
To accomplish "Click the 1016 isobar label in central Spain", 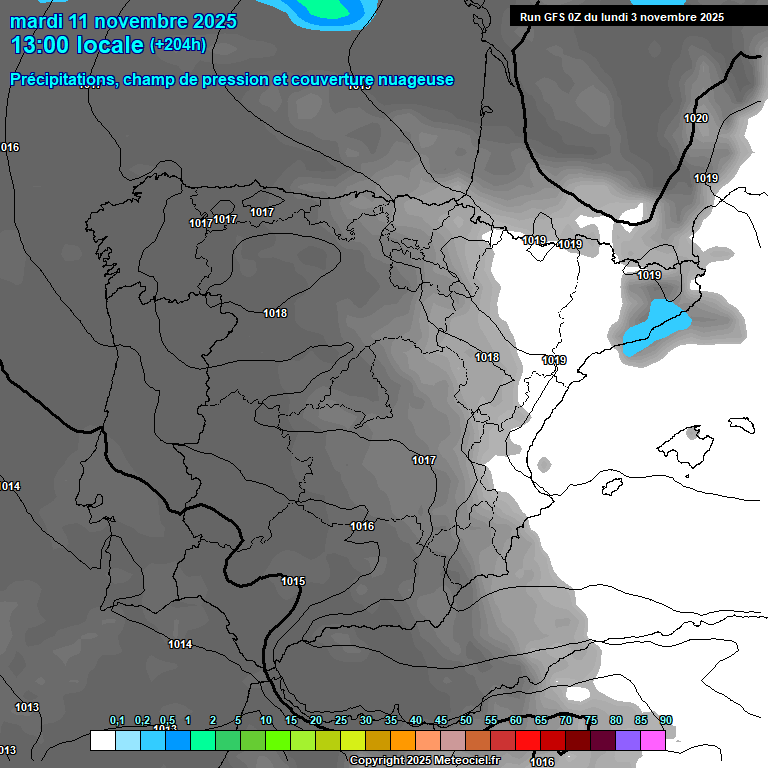I will (x=362, y=526).
